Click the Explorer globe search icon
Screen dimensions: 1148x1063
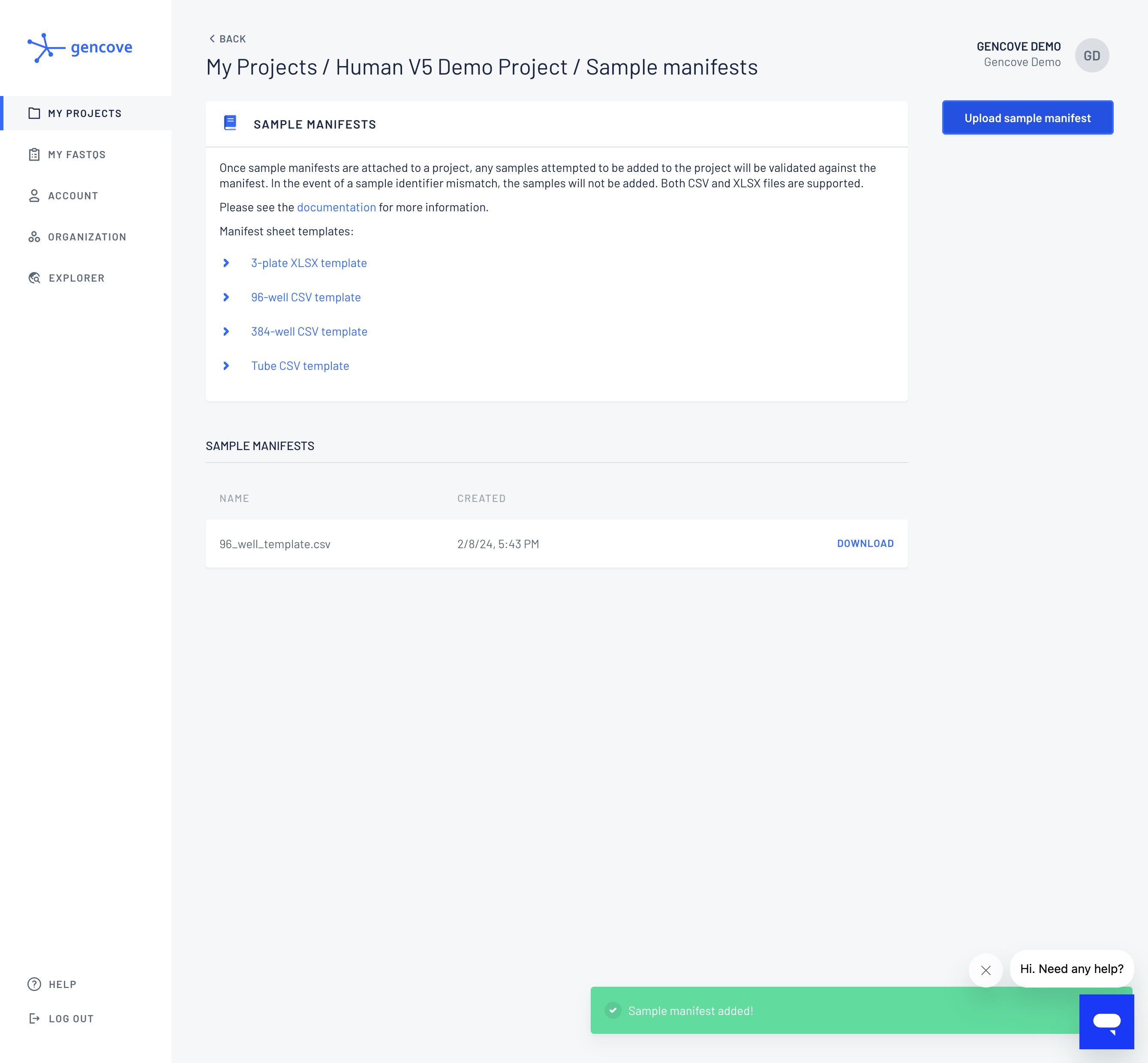[x=35, y=278]
